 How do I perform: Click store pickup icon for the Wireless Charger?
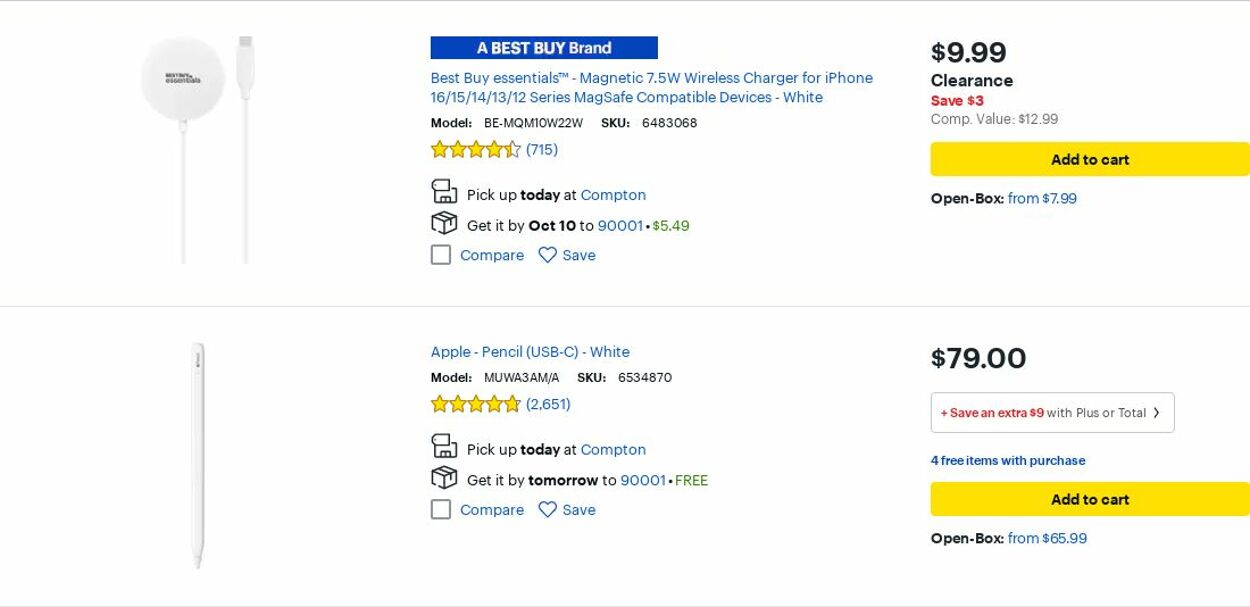pos(444,192)
